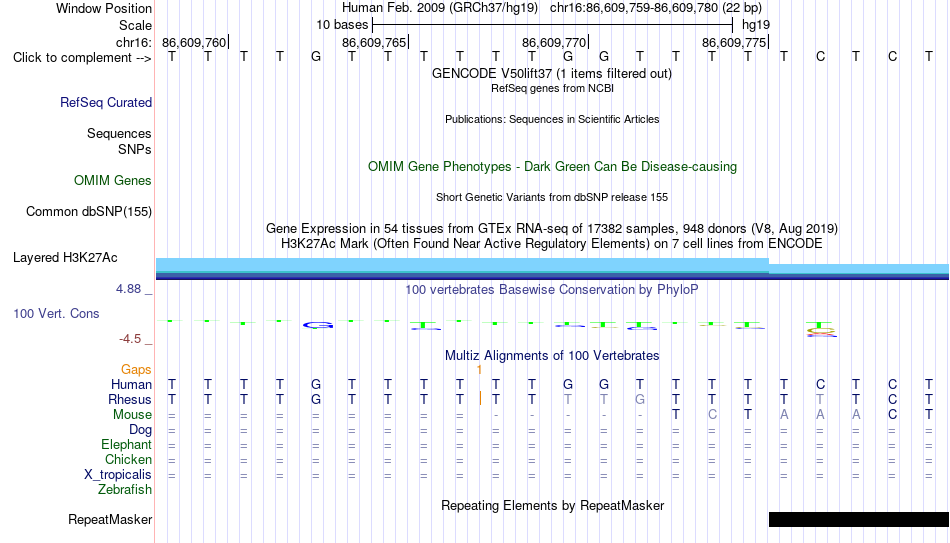This screenshot has height=543, width=950.
Task: Click the 10 bases scale bar
Action: pyautogui.click(x=553, y=25)
